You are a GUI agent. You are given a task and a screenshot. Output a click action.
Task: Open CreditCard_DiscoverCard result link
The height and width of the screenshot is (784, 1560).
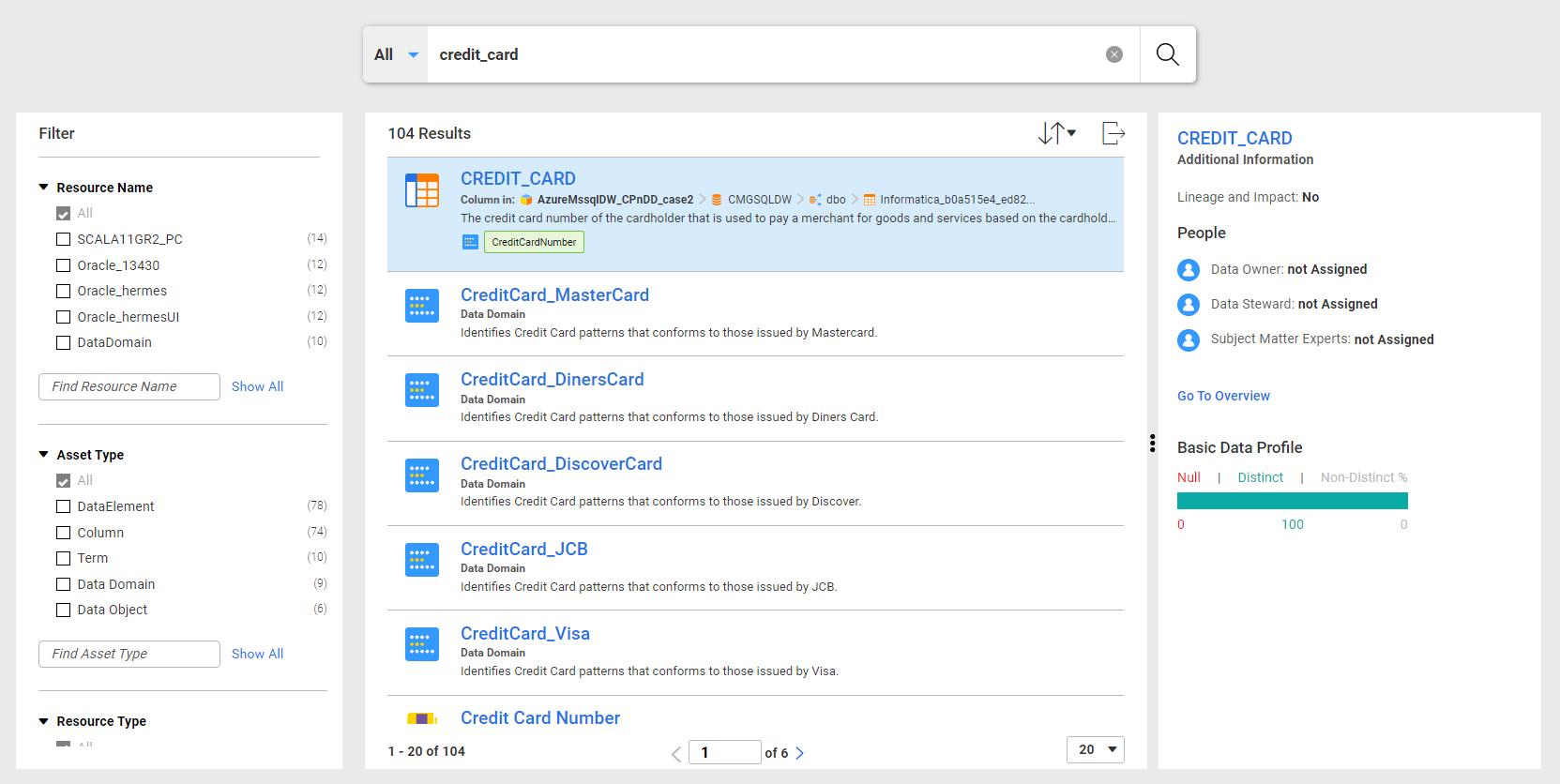tap(561, 463)
